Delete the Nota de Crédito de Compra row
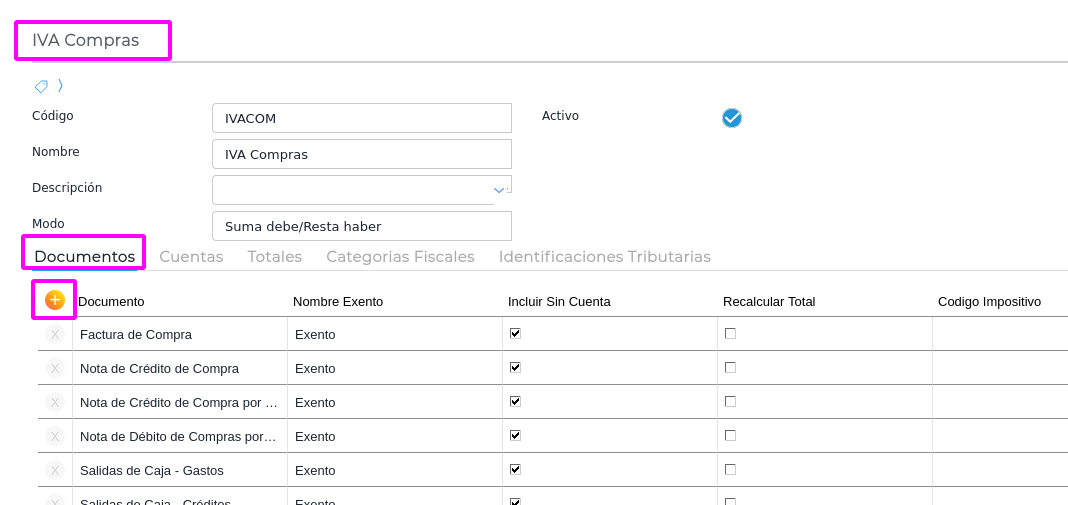The width and height of the screenshot is (1068, 505). coord(55,369)
